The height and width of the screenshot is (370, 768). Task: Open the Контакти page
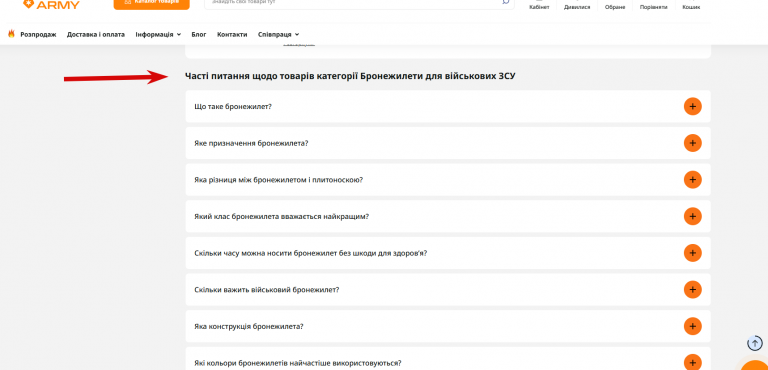232,34
